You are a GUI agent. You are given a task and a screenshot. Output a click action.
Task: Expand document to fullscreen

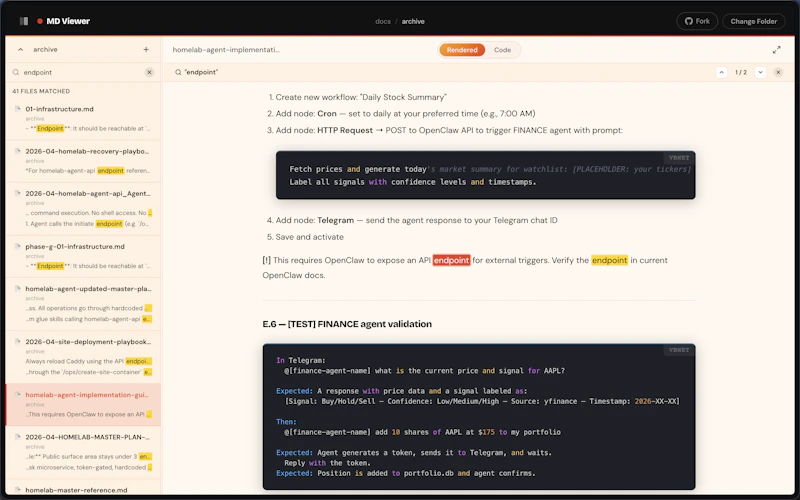pos(776,50)
